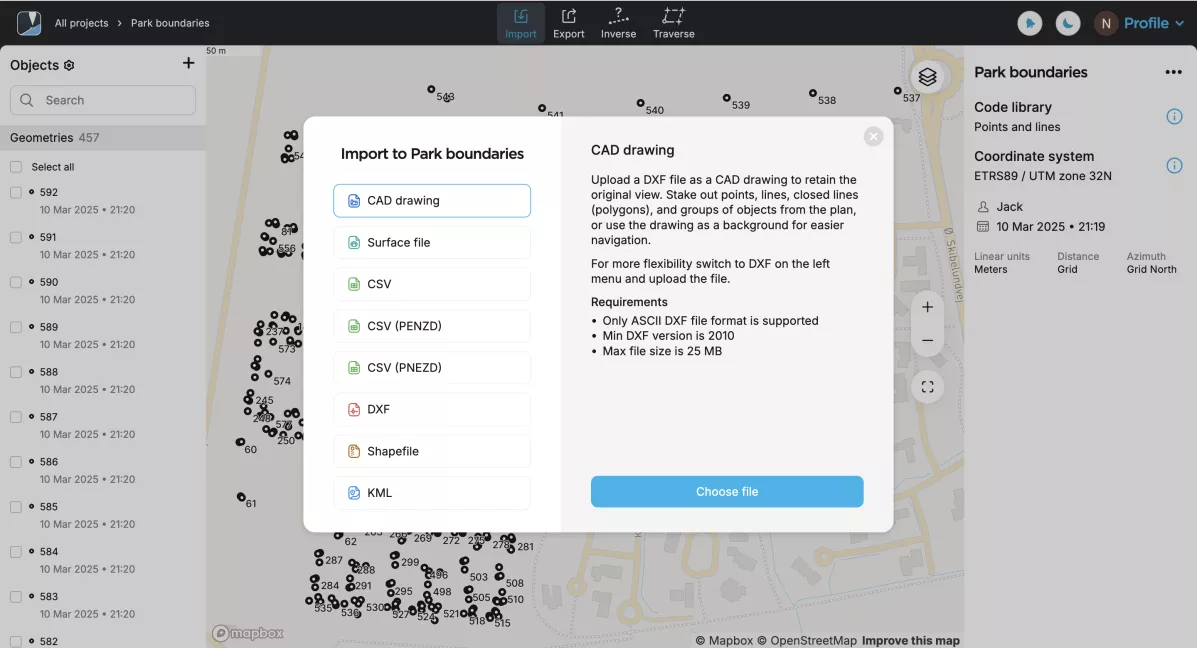This screenshot has width=1197, height=648.
Task: Click point 540 on the map
Action: pos(640,103)
